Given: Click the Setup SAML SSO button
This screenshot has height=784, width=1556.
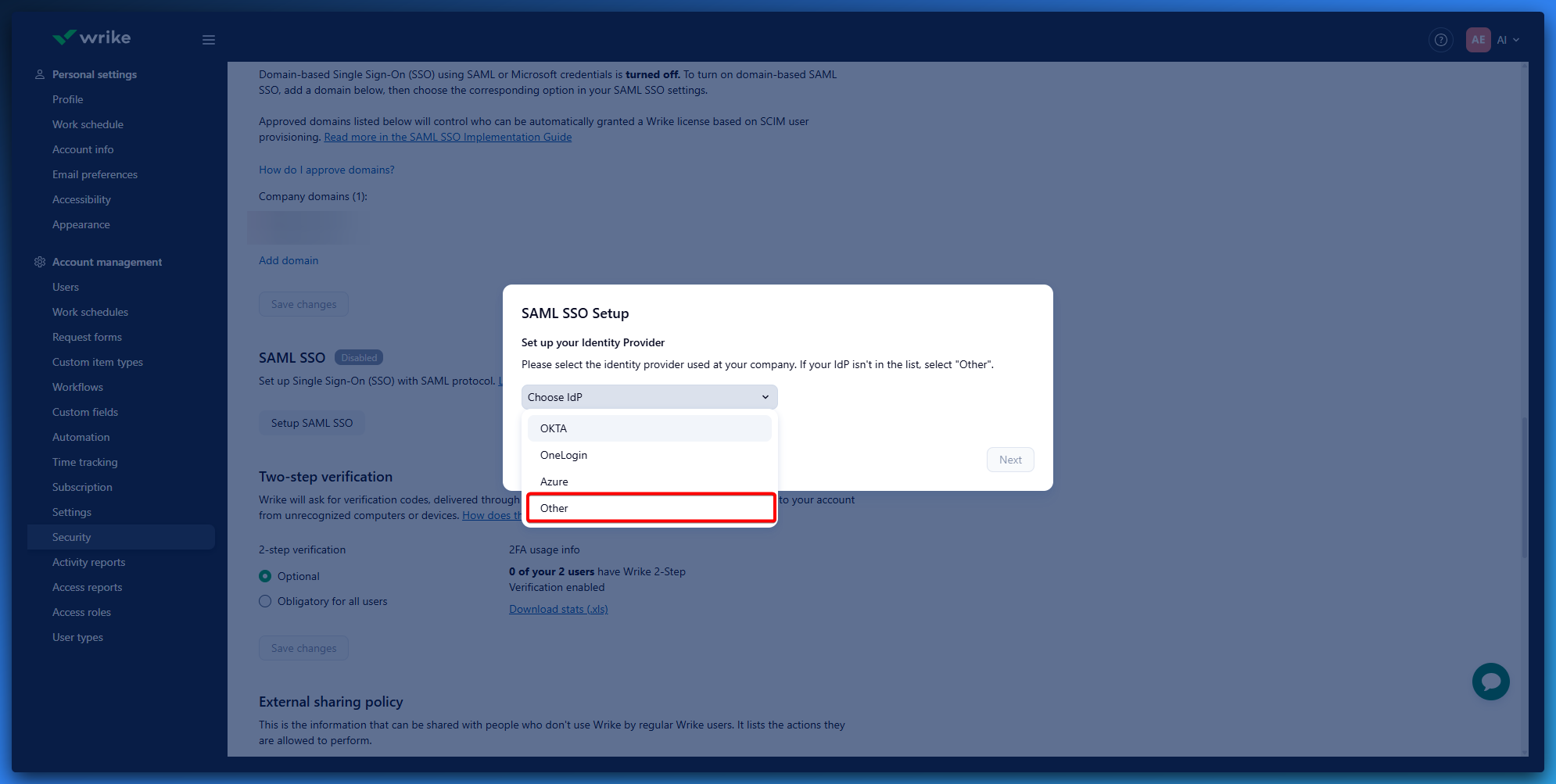Looking at the screenshot, I should tap(312, 423).
